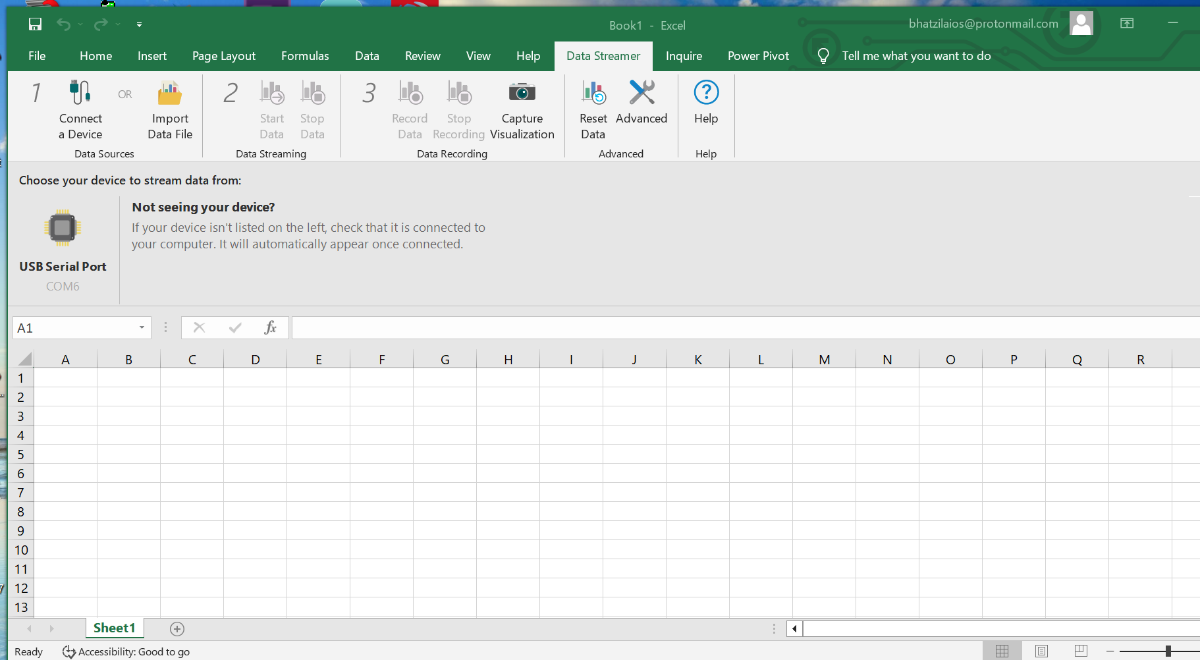
Task: Click the Name Box showing A1
Action: click(72, 327)
